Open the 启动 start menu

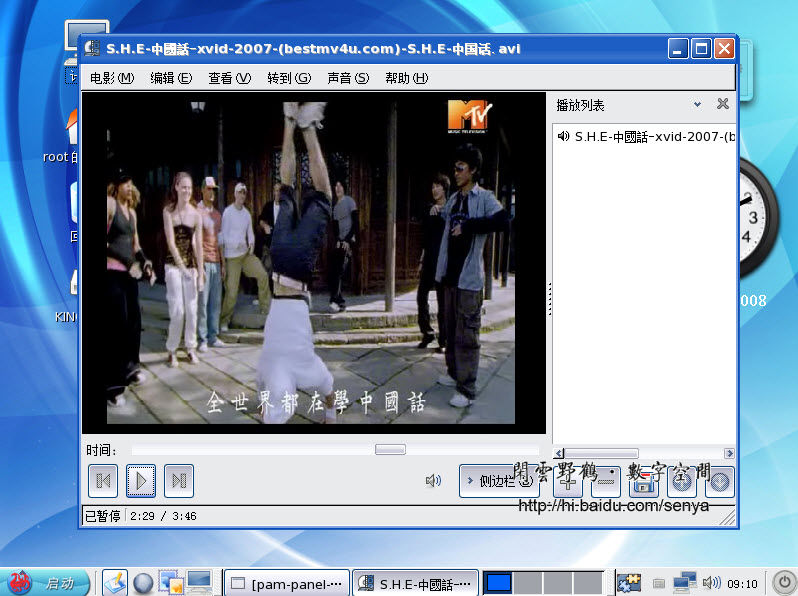coord(46,582)
